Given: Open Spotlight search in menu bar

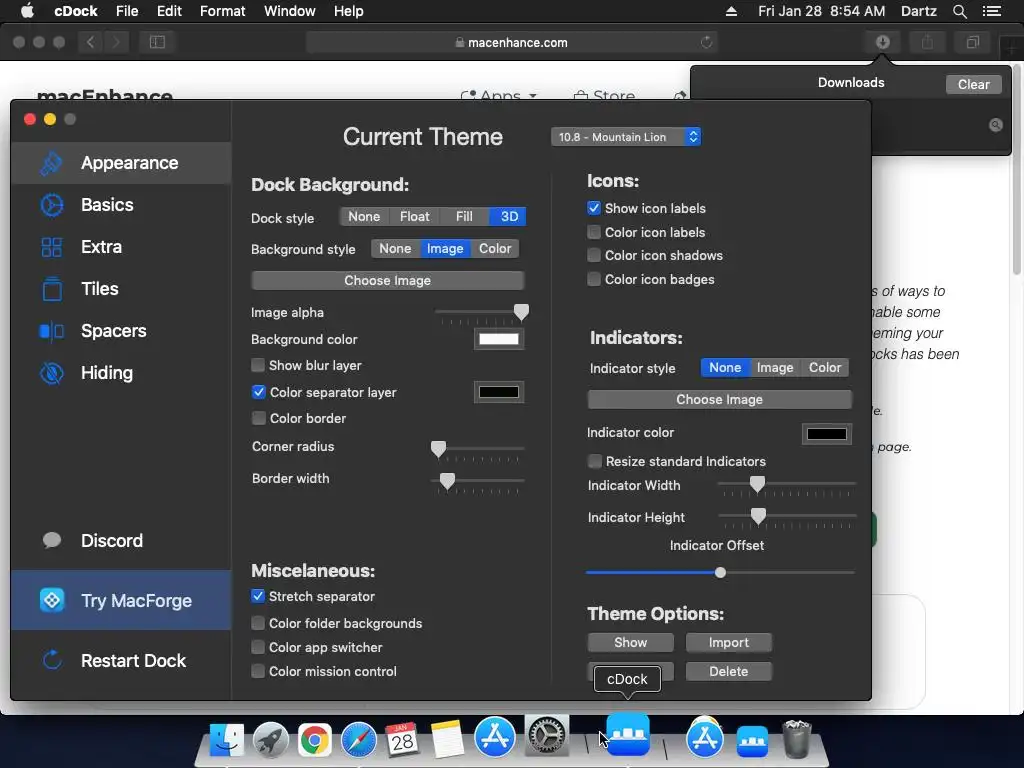Looking at the screenshot, I should tap(959, 11).
